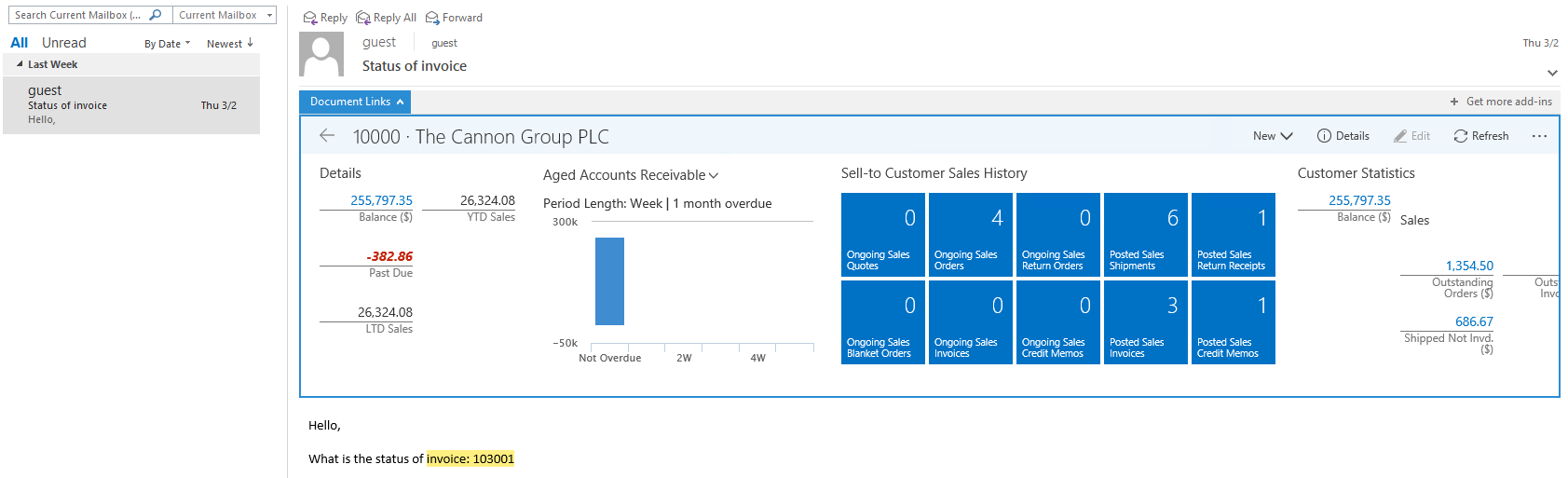Image resolution: width=1568 pixels, height=478 pixels.
Task: Open the Ongoing Sales Orders tile
Action: pos(971,235)
